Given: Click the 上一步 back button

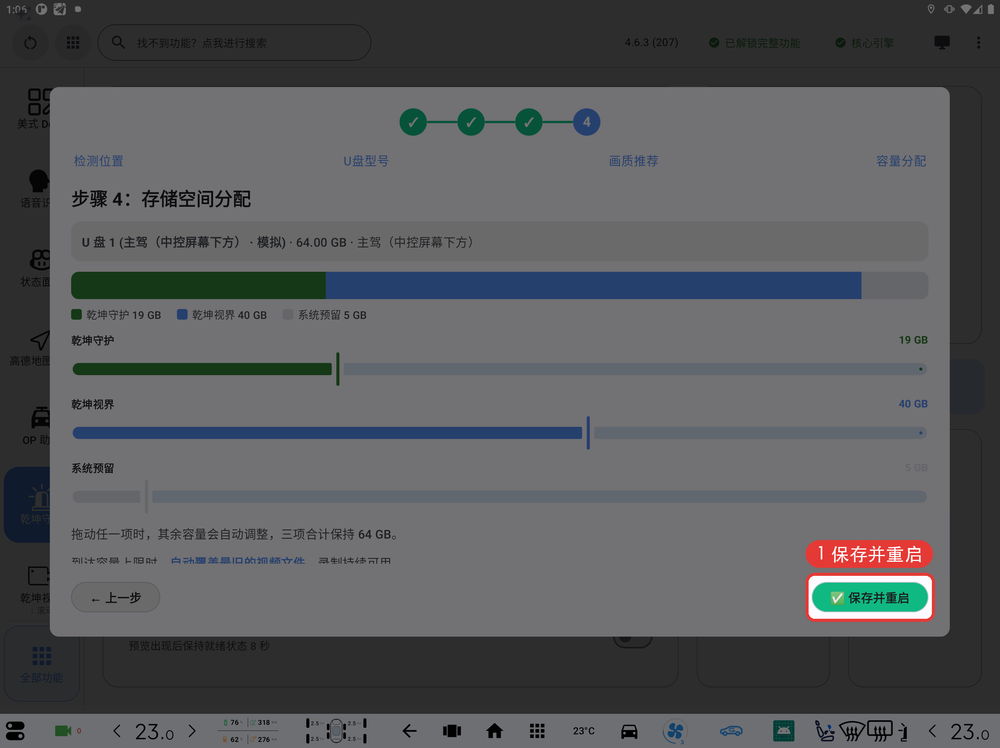Looking at the screenshot, I should [115, 598].
